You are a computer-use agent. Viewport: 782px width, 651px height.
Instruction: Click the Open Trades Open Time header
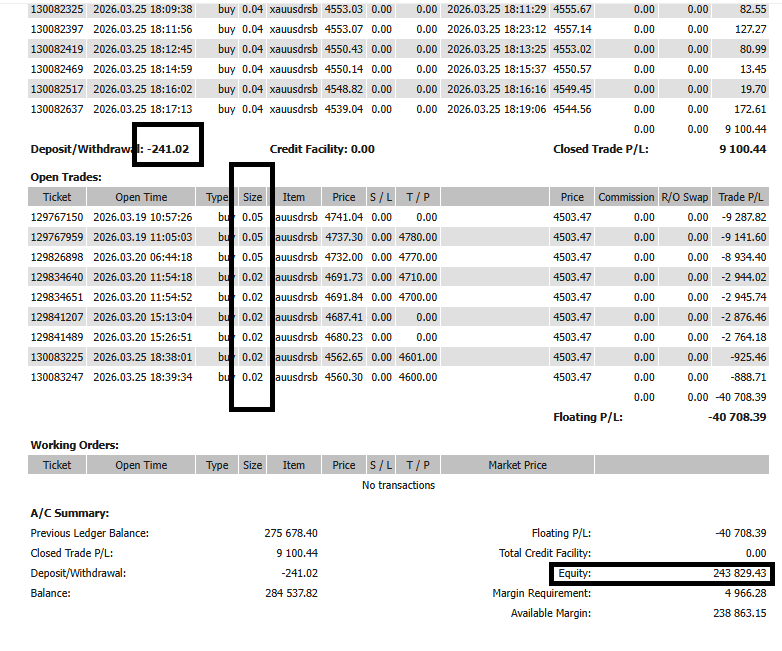[141, 197]
